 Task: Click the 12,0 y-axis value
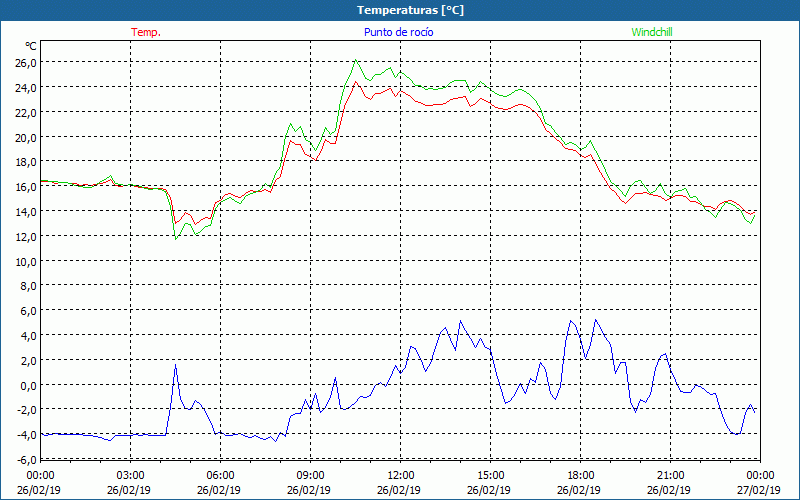coord(26,237)
